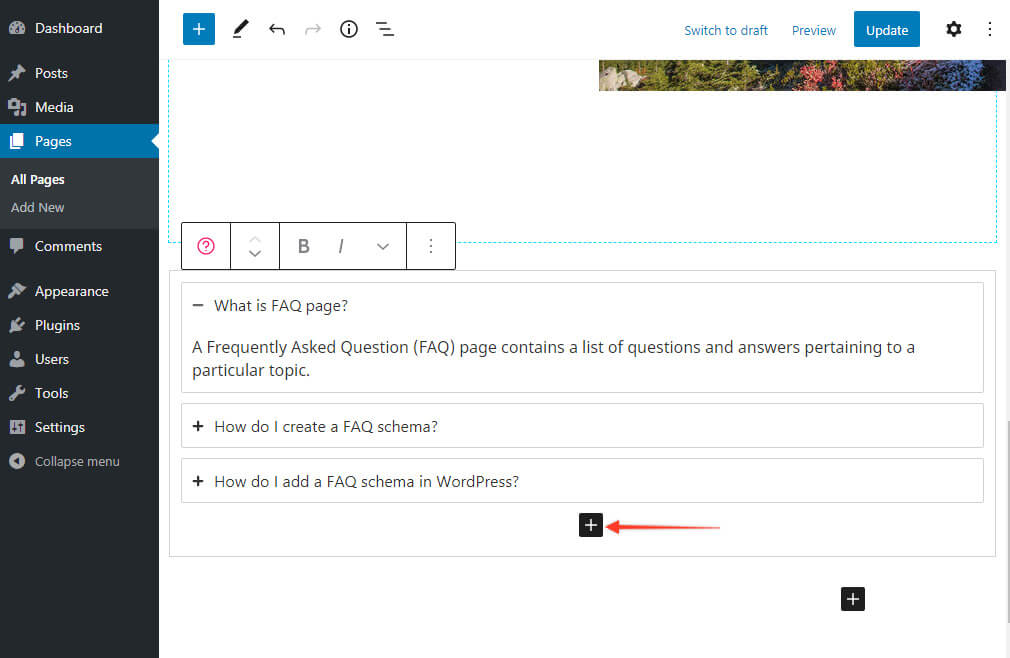Screen dimensions: 1010x658
Task: Click the Switch to draft link
Action: (x=726, y=30)
